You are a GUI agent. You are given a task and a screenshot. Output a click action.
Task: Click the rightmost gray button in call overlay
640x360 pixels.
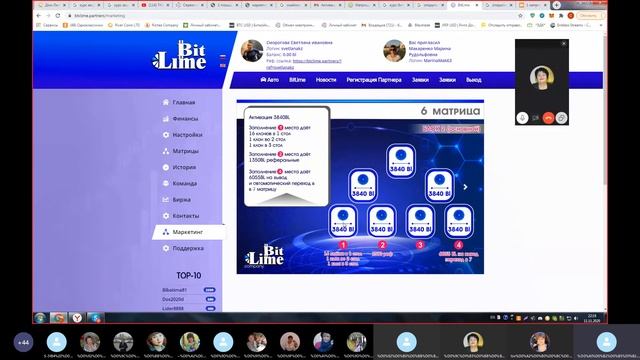click(x=561, y=118)
